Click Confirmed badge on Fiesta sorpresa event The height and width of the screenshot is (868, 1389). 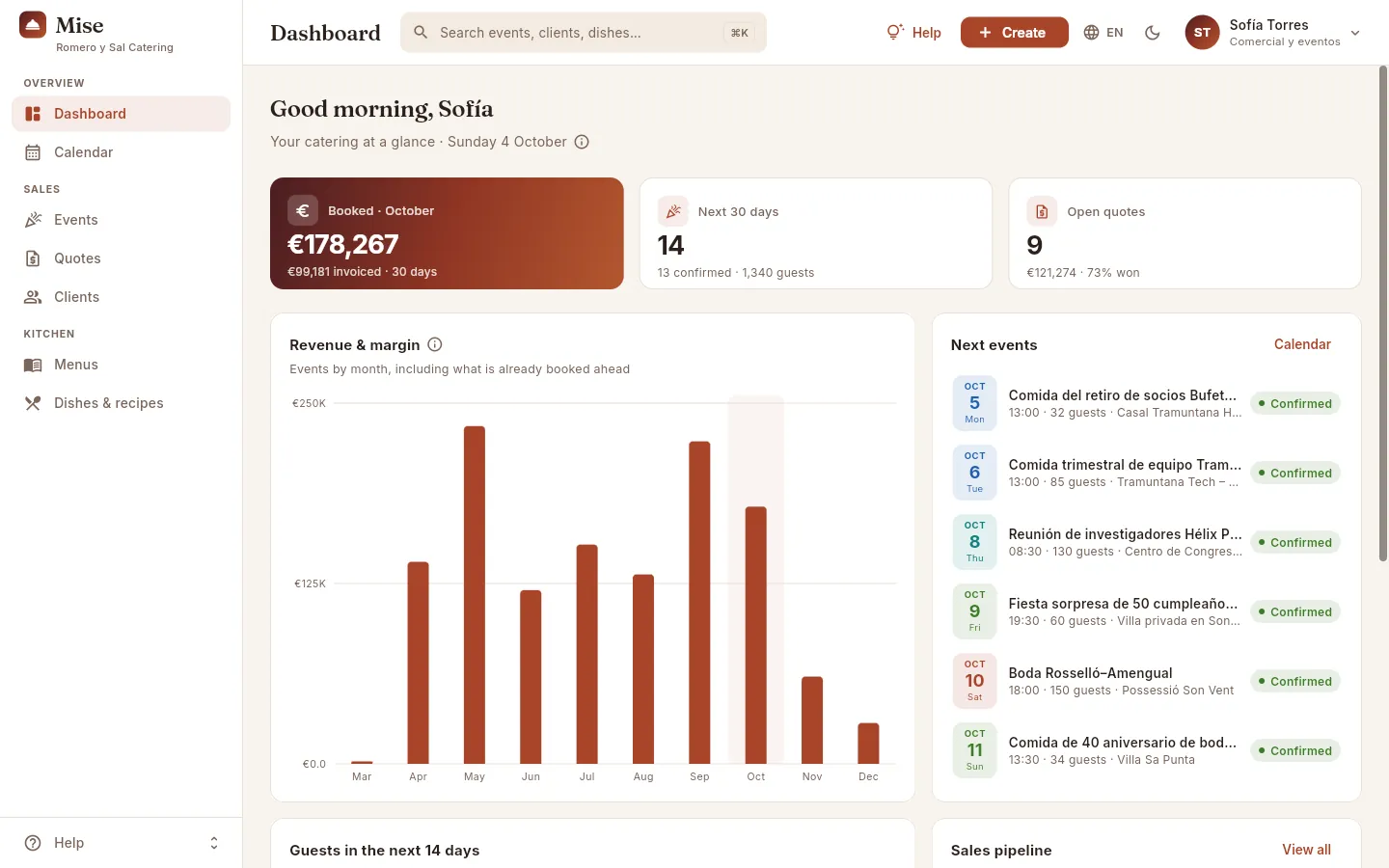[x=1295, y=611]
